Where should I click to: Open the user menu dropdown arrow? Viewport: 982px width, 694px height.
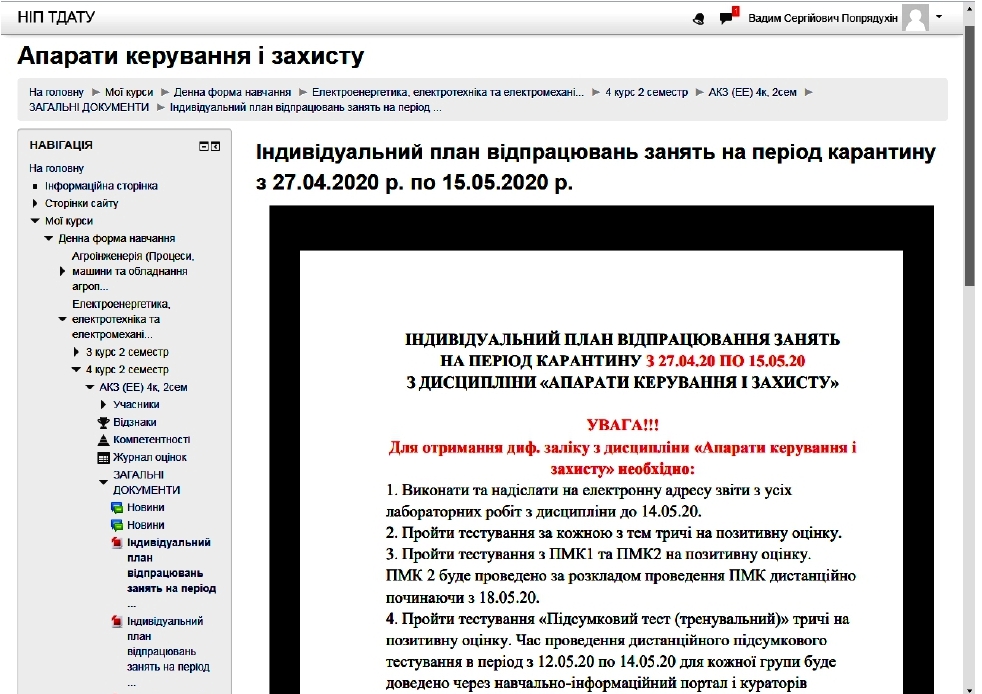pyautogui.click(x=939, y=17)
